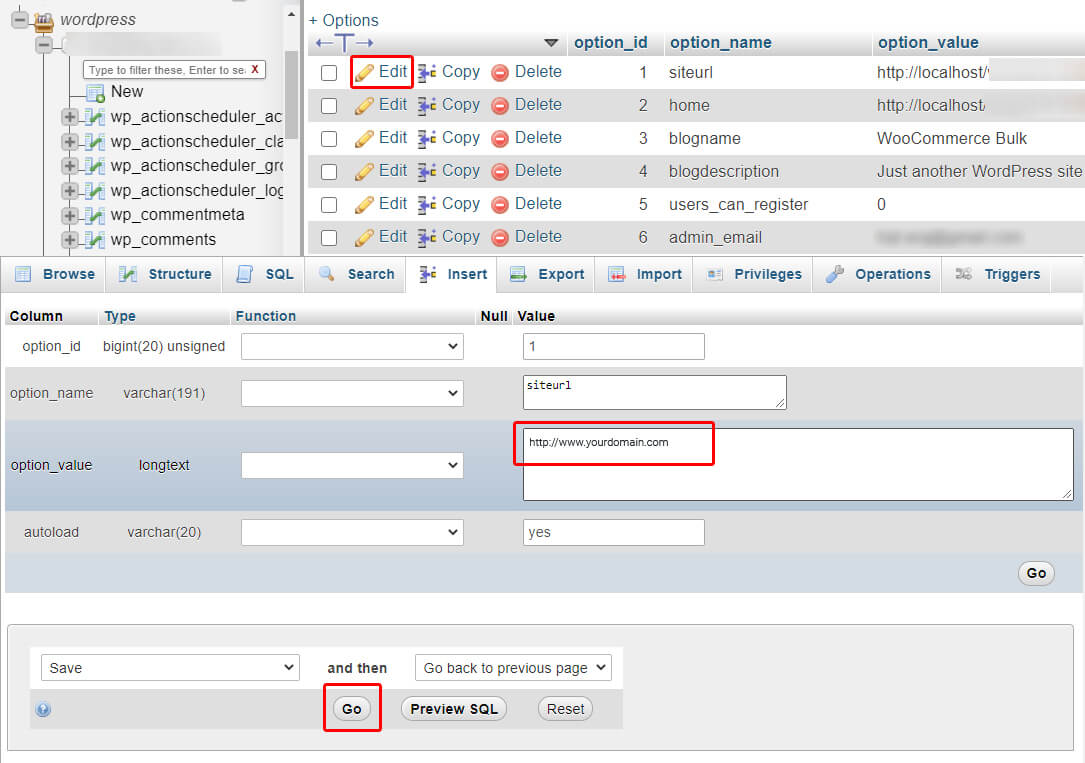Switch to the Browse tab
The height and width of the screenshot is (763, 1085).
[x=54, y=274]
